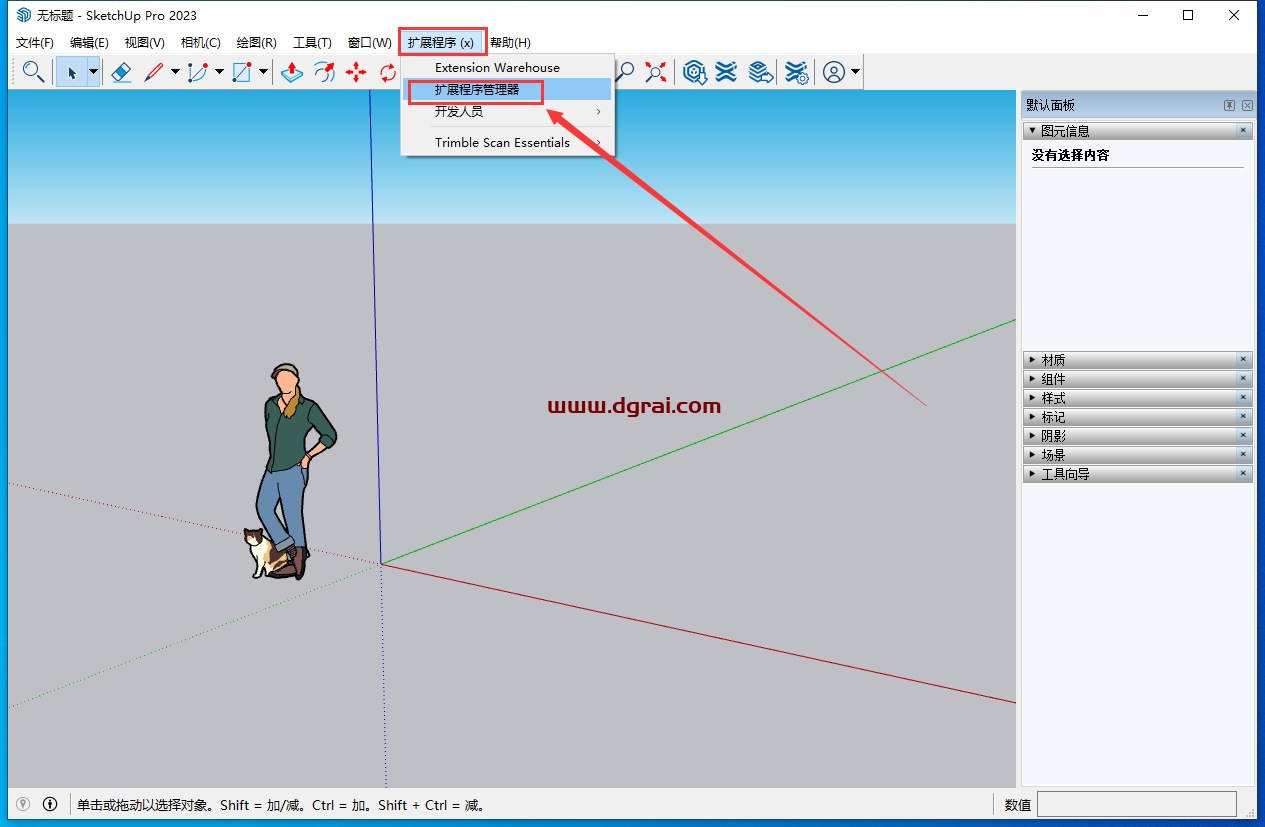This screenshot has width=1265, height=827.
Task: Pick the Rotate tool
Action: (x=387, y=72)
